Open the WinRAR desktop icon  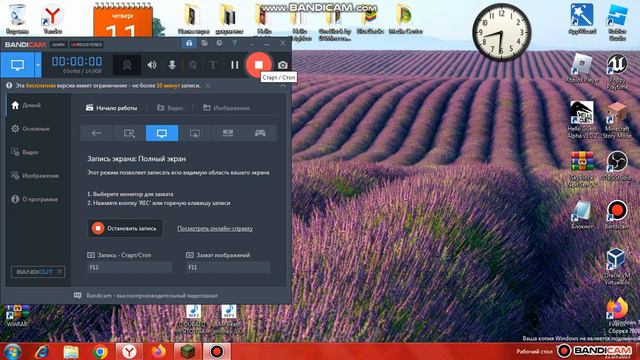[x=17, y=315]
